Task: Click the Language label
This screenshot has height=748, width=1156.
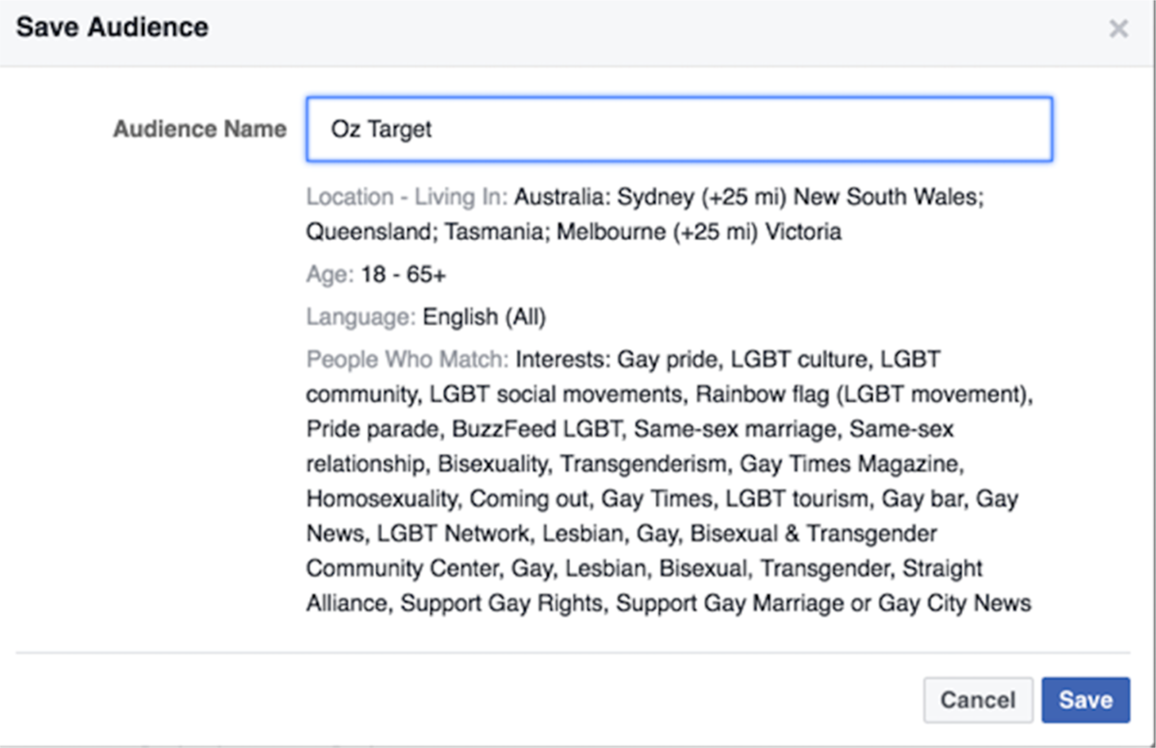Action: coord(361,317)
